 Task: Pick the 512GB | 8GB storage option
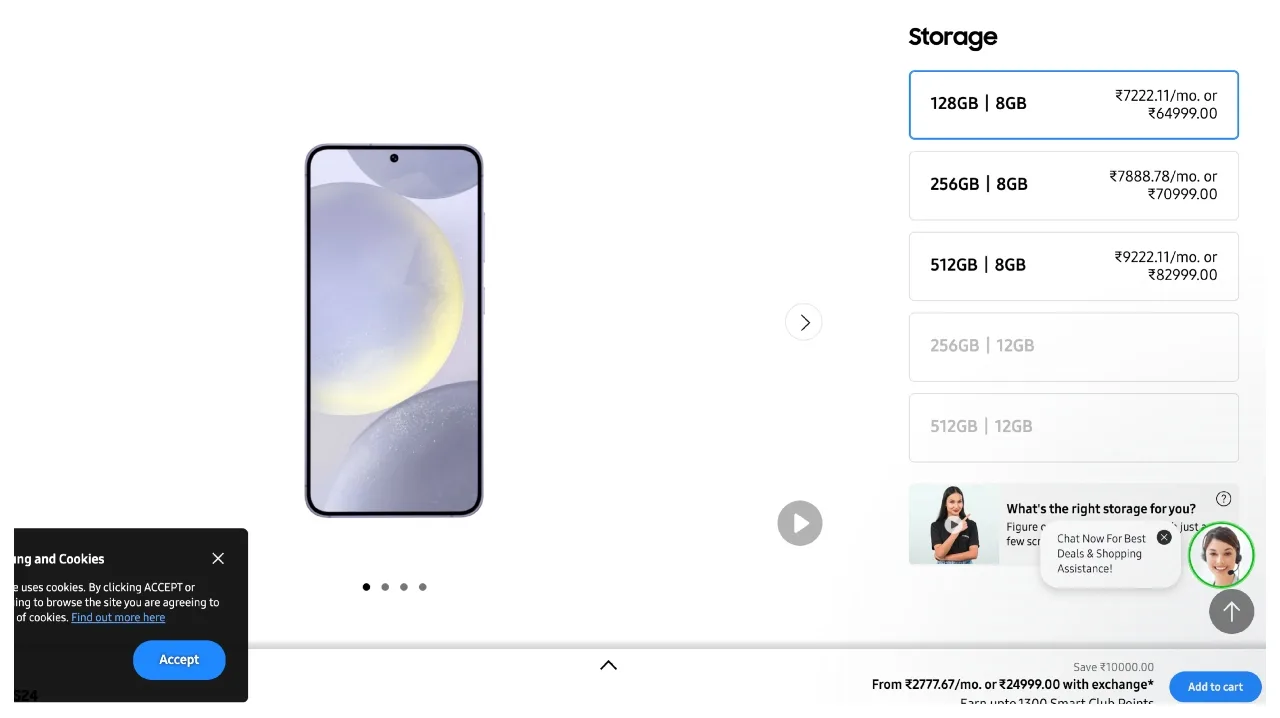coord(1074,266)
